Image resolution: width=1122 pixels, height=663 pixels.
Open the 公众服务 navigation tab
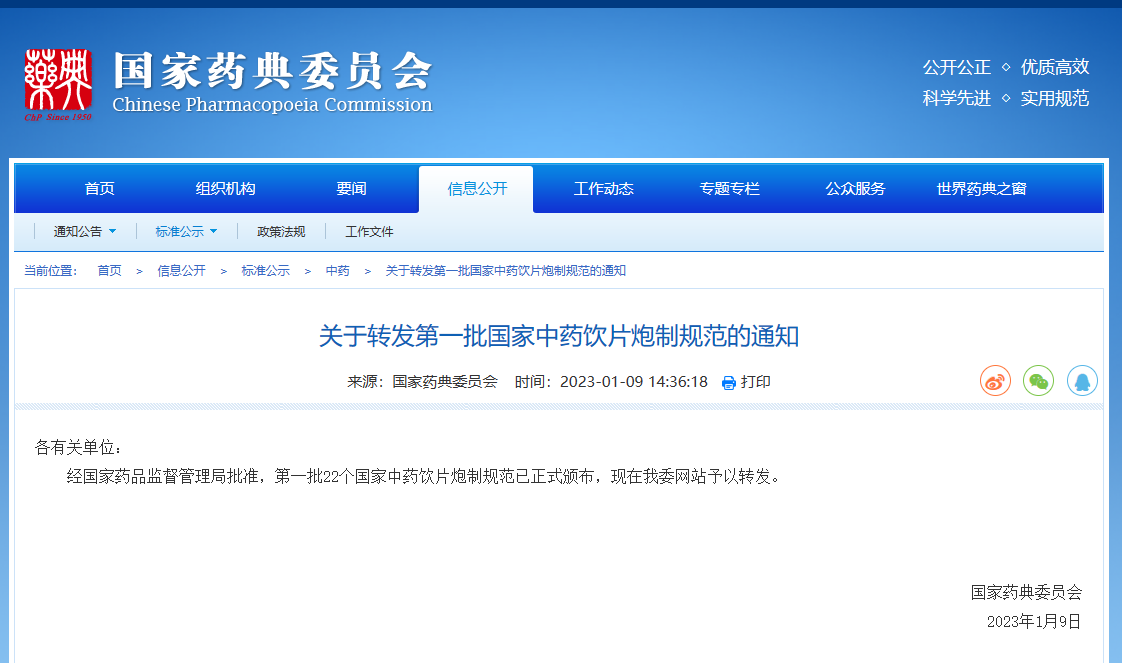(x=855, y=189)
